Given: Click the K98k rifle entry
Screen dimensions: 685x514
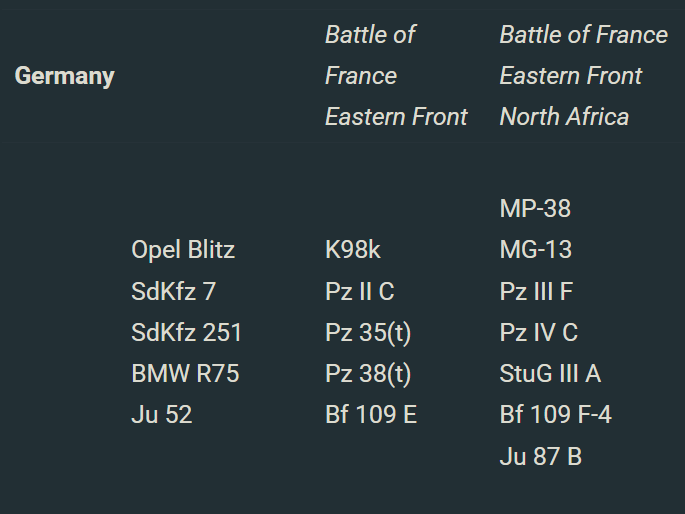Looking at the screenshot, I should [x=352, y=250].
